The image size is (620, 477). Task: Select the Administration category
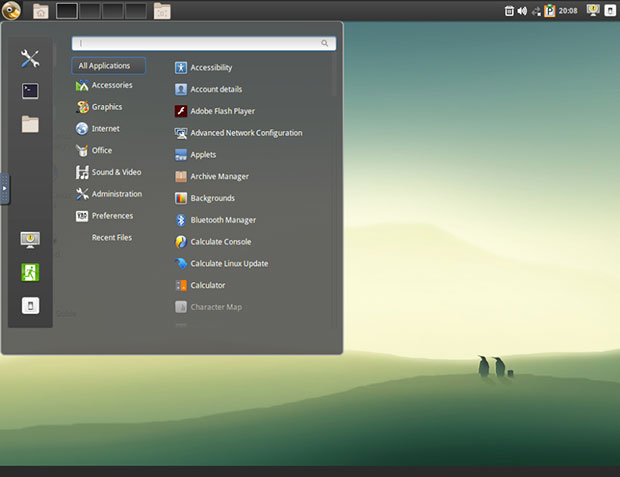point(109,194)
